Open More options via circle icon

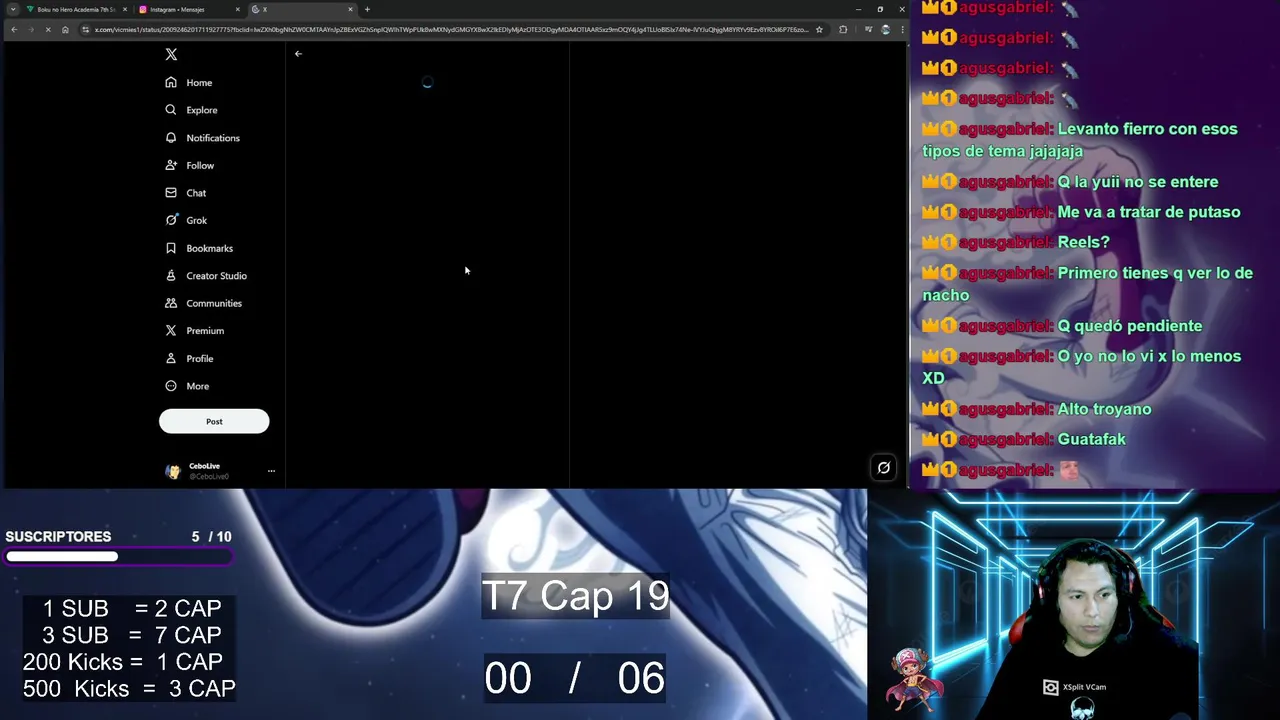171,385
